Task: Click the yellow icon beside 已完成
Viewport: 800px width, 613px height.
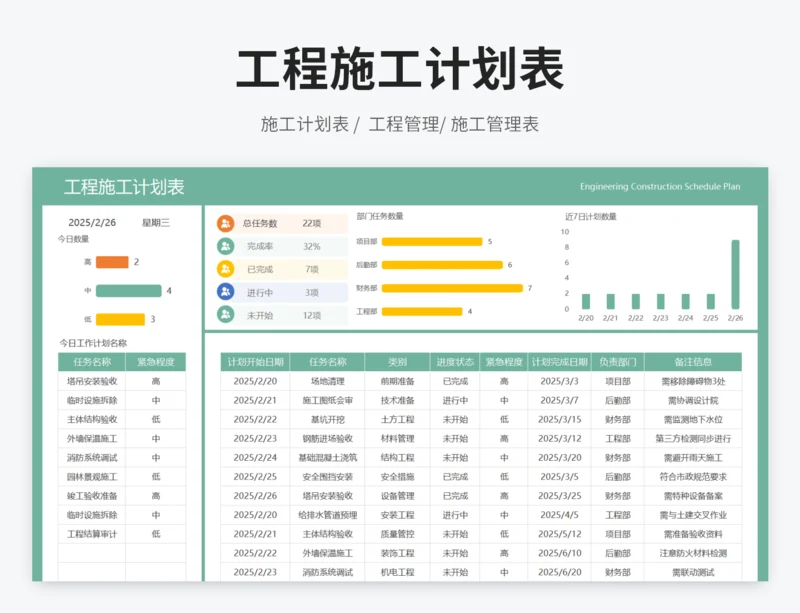Action: pyautogui.click(x=226, y=269)
